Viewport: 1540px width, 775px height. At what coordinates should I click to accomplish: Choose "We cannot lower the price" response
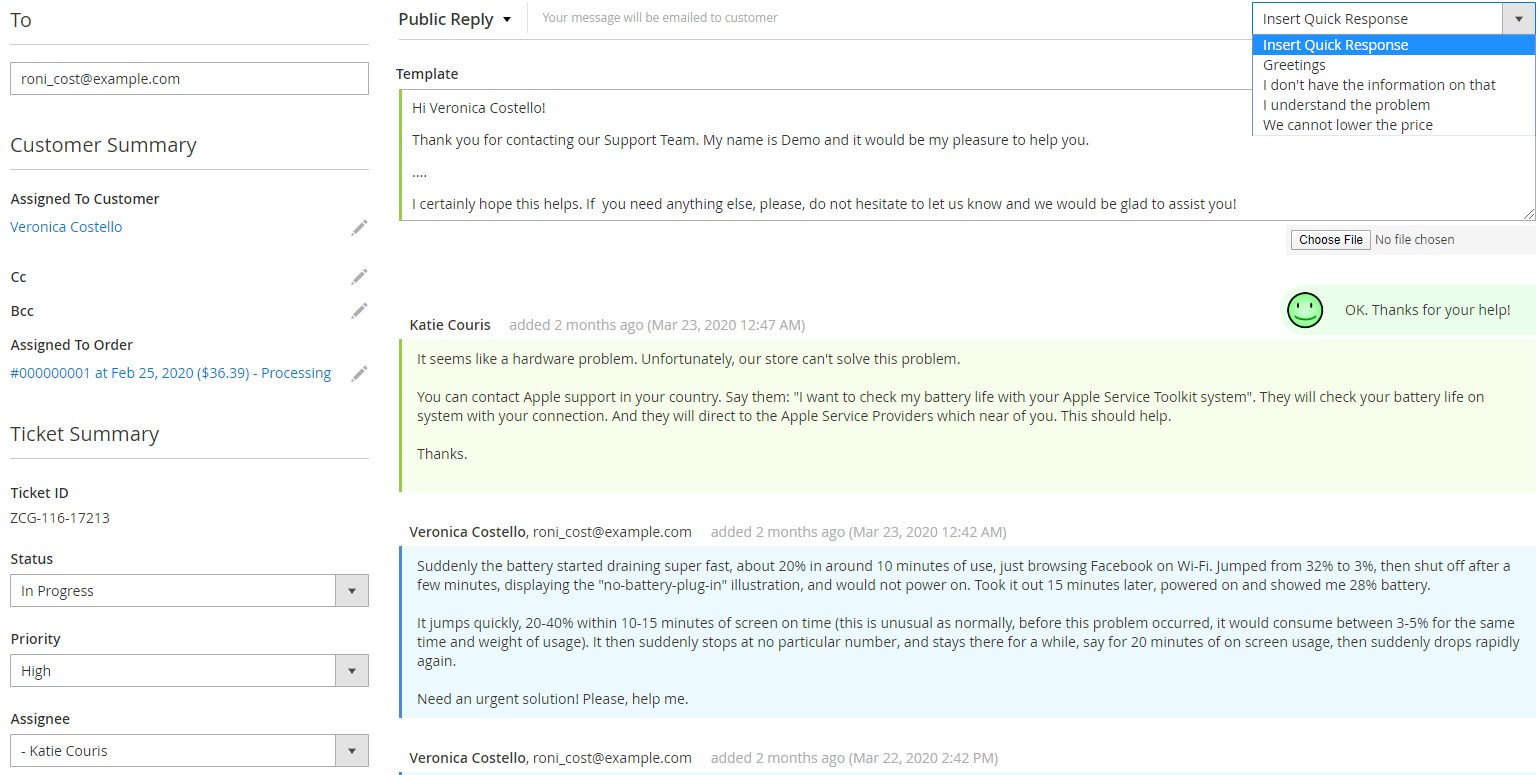[x=1393, y=125]
